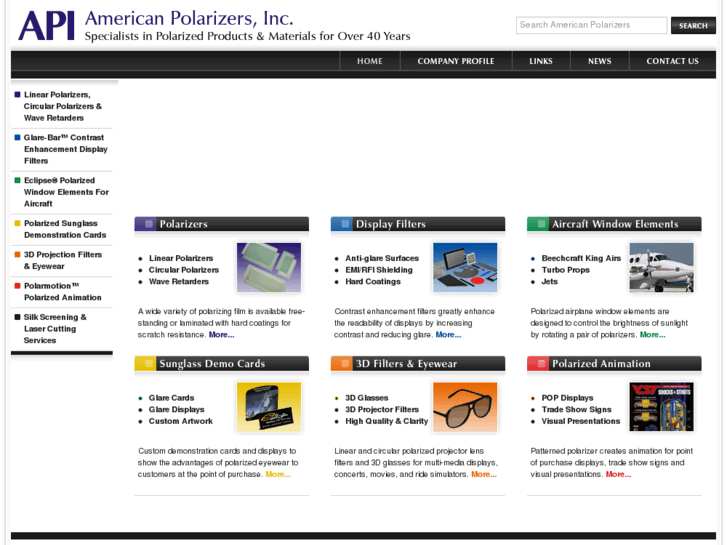Open Linear Polarizers, Circular Polarizers & Wave Retarders sidebar link
The image size is (727, 545).
(63, 106)
